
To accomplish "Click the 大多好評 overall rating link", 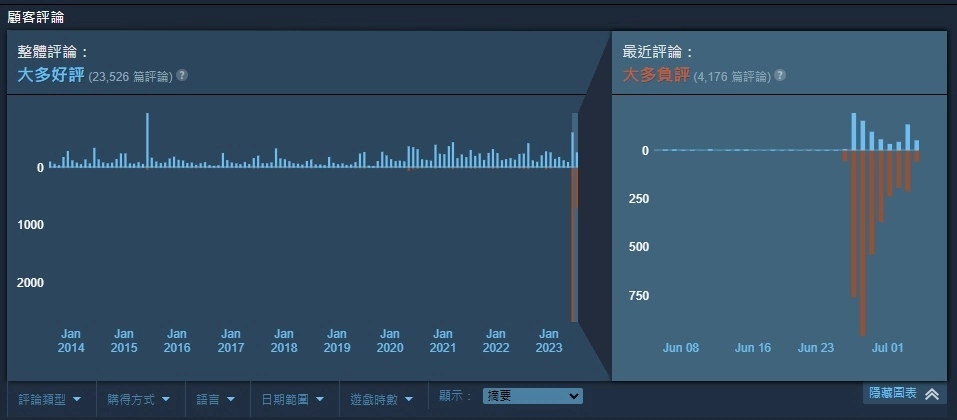I will (51, 76).
